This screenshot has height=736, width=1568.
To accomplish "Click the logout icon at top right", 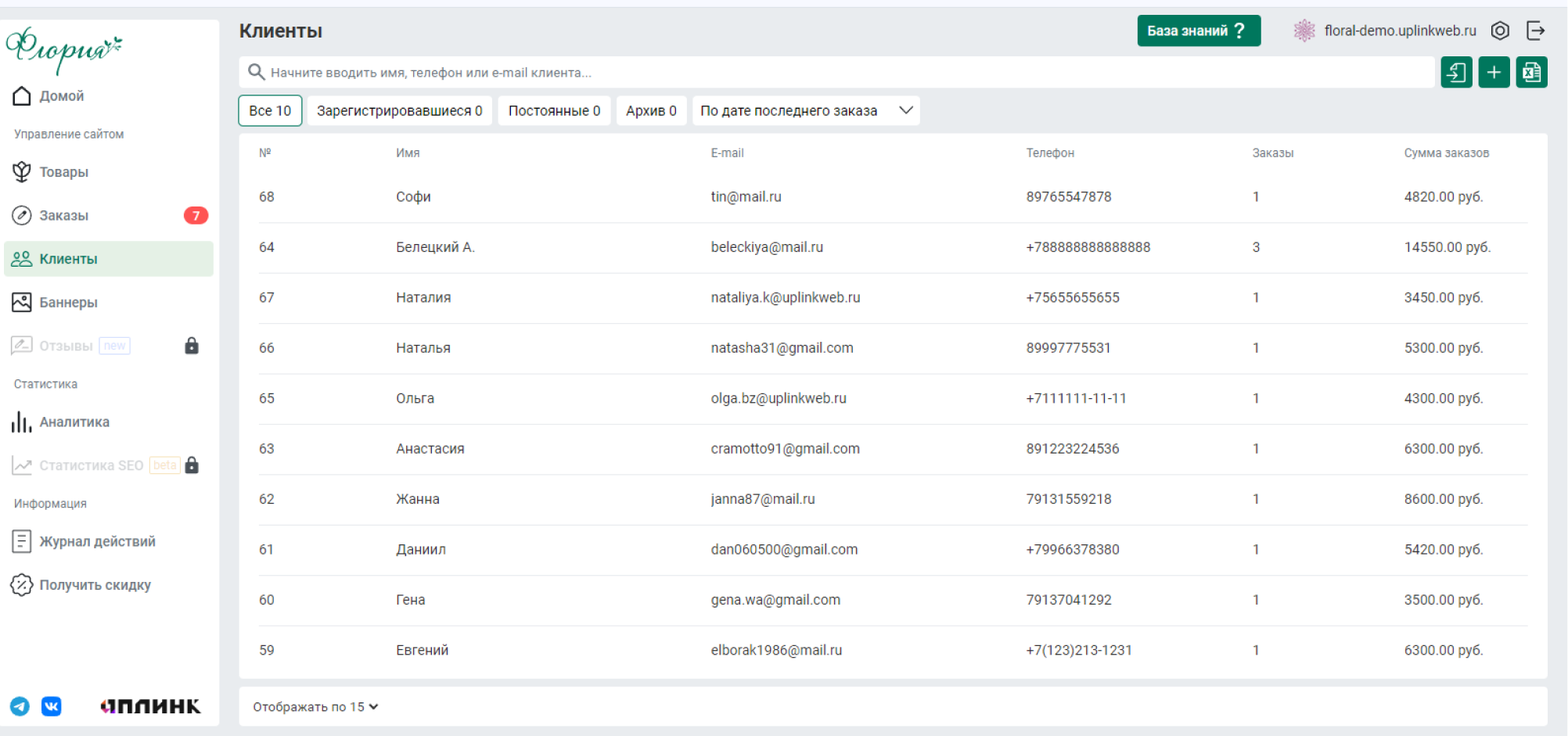I will tap(1536, 31).
